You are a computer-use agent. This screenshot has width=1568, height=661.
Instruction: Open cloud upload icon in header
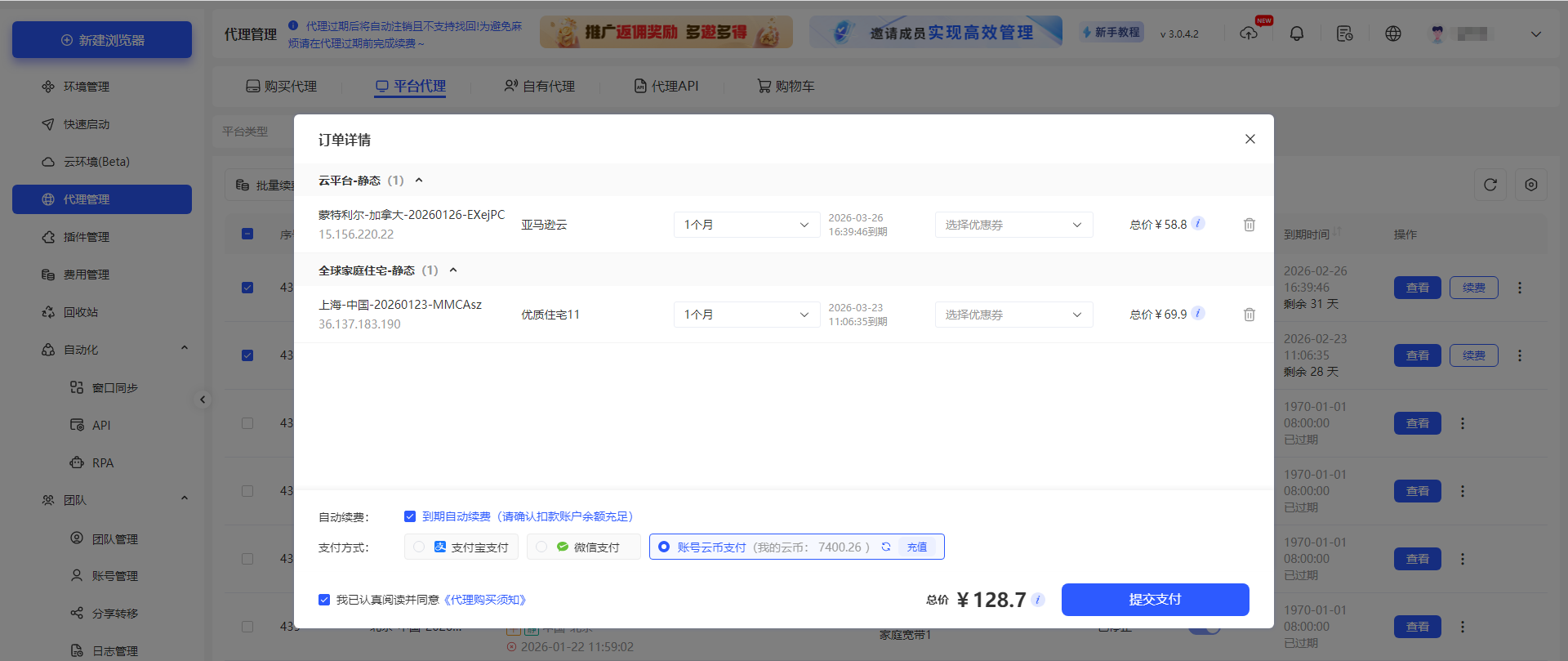point(1249,33)
